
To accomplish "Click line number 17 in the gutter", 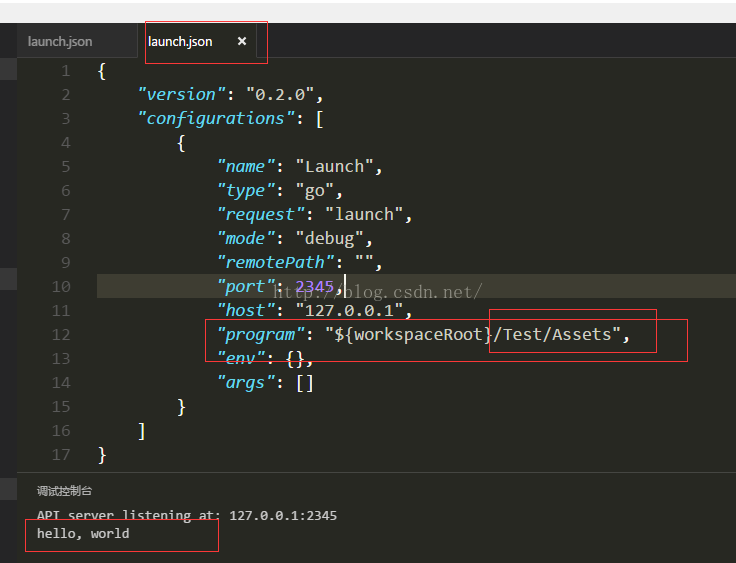I will [x=61, y=455].
